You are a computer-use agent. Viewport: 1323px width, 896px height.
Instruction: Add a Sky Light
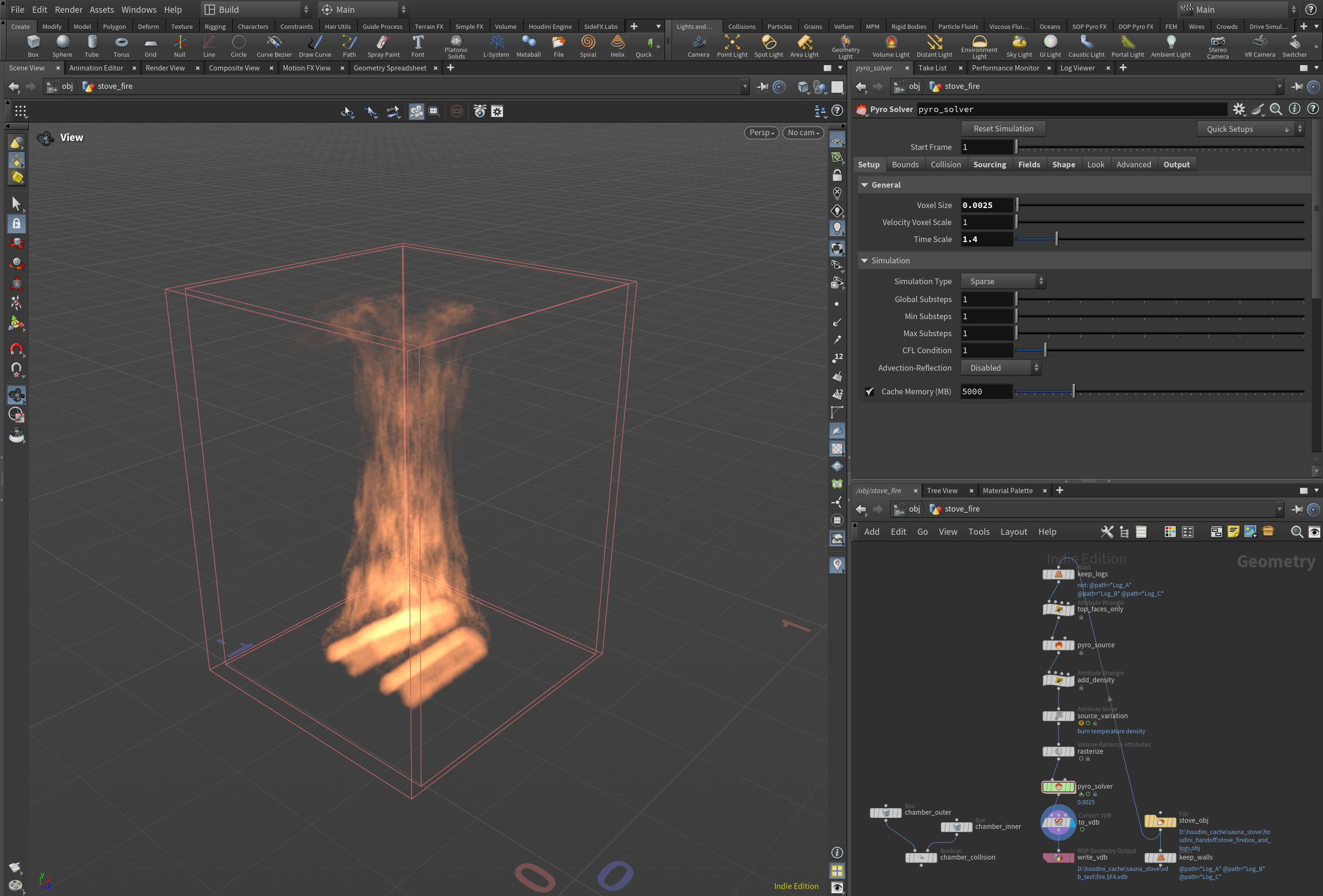pos(1018,46)
